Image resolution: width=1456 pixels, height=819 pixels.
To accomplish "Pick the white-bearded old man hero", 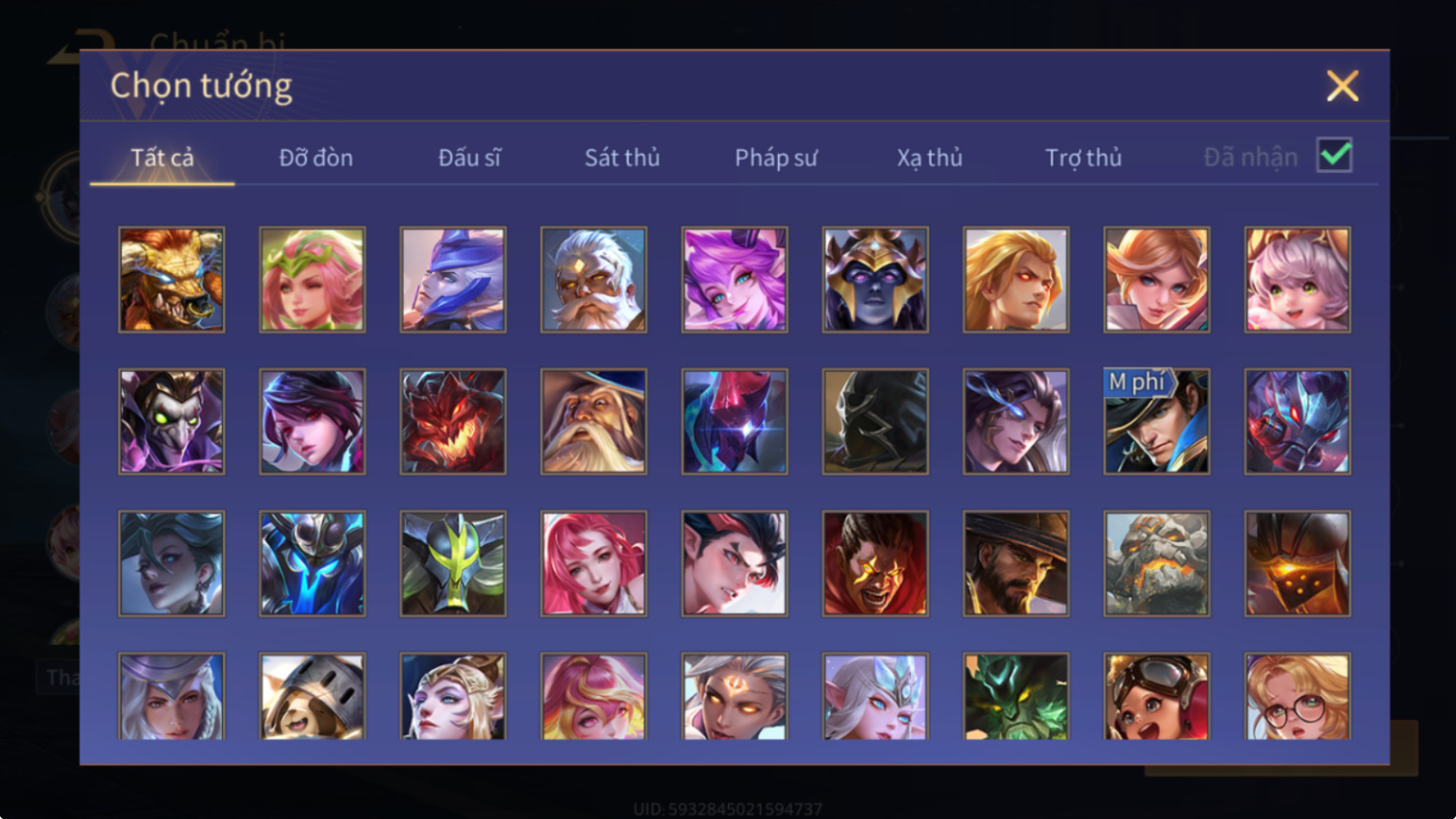I will 594,280.
